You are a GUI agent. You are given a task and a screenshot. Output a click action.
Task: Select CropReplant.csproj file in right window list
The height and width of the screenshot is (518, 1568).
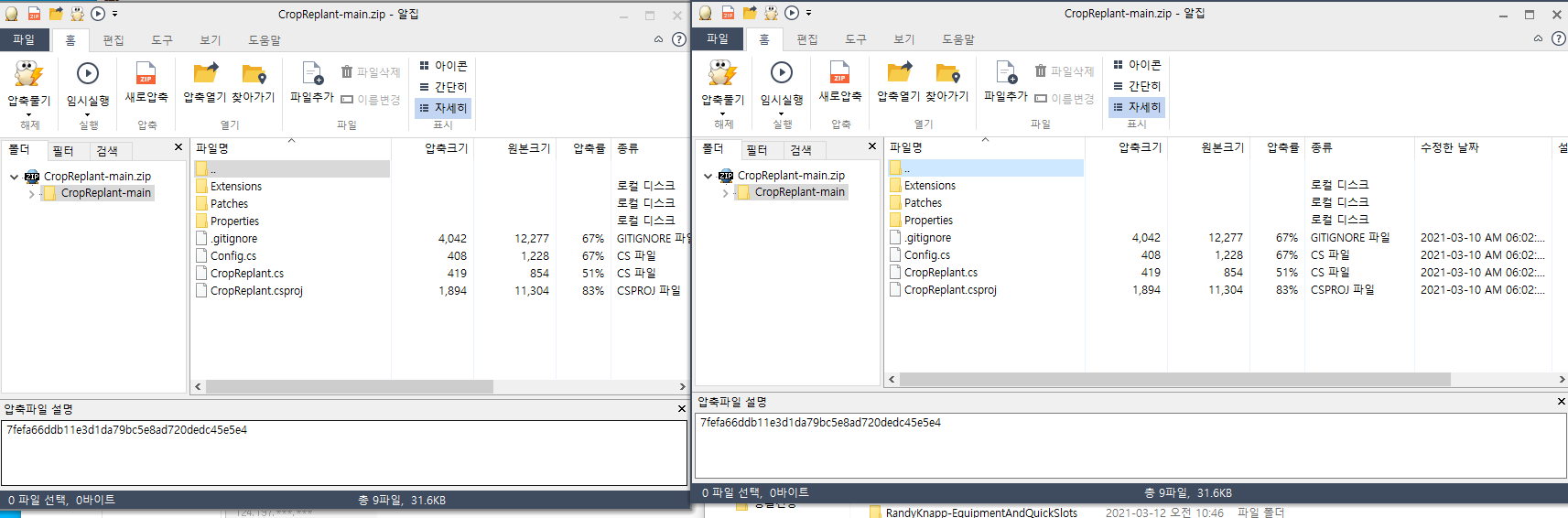point(950,290)
